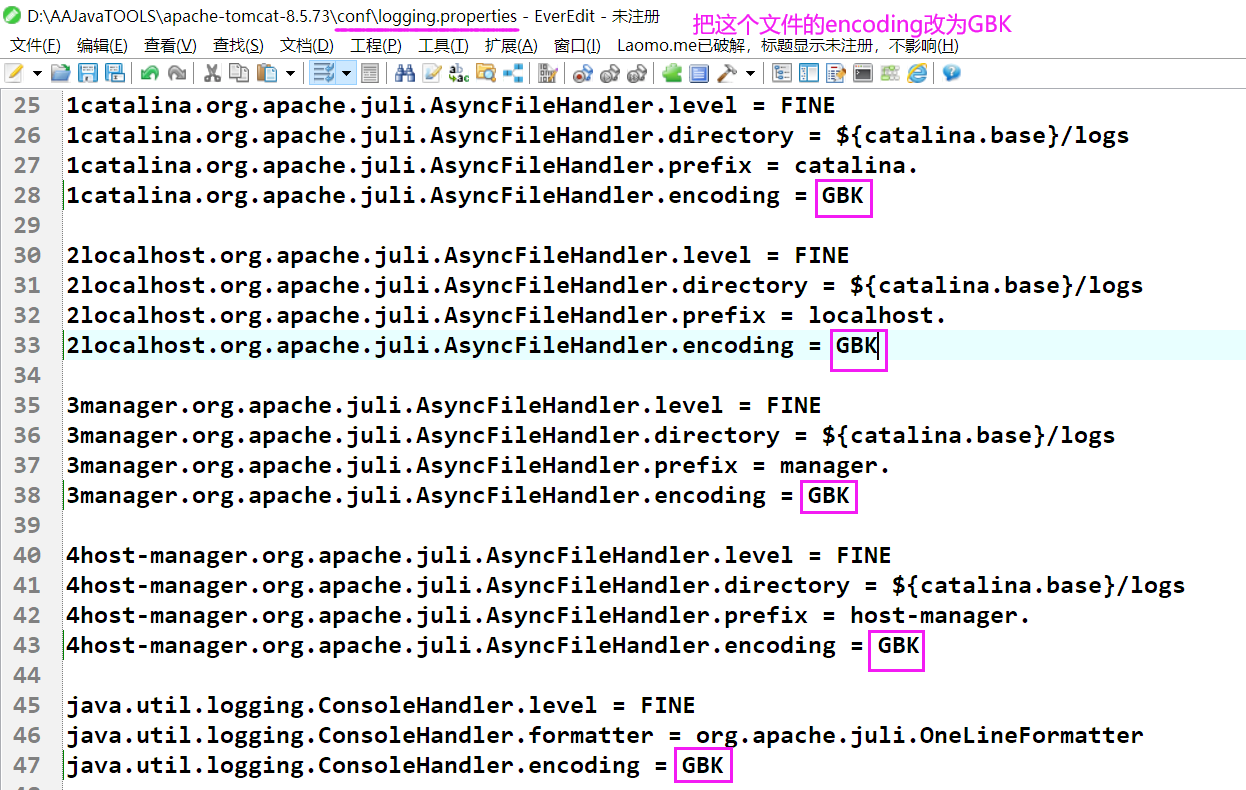Click the blue connected-squares tree icon
The image size is (1246, 790).
click(513, 73)
